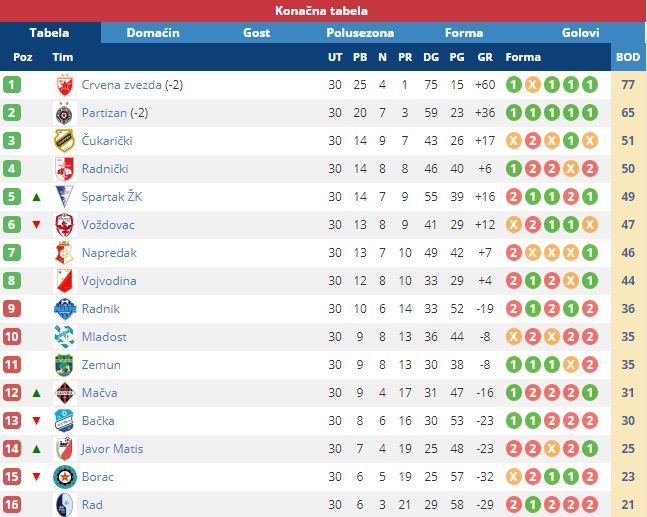Click the green up arrow beside Mačva
The width and height of the screenshot is (647, 517).
point(36,393)
